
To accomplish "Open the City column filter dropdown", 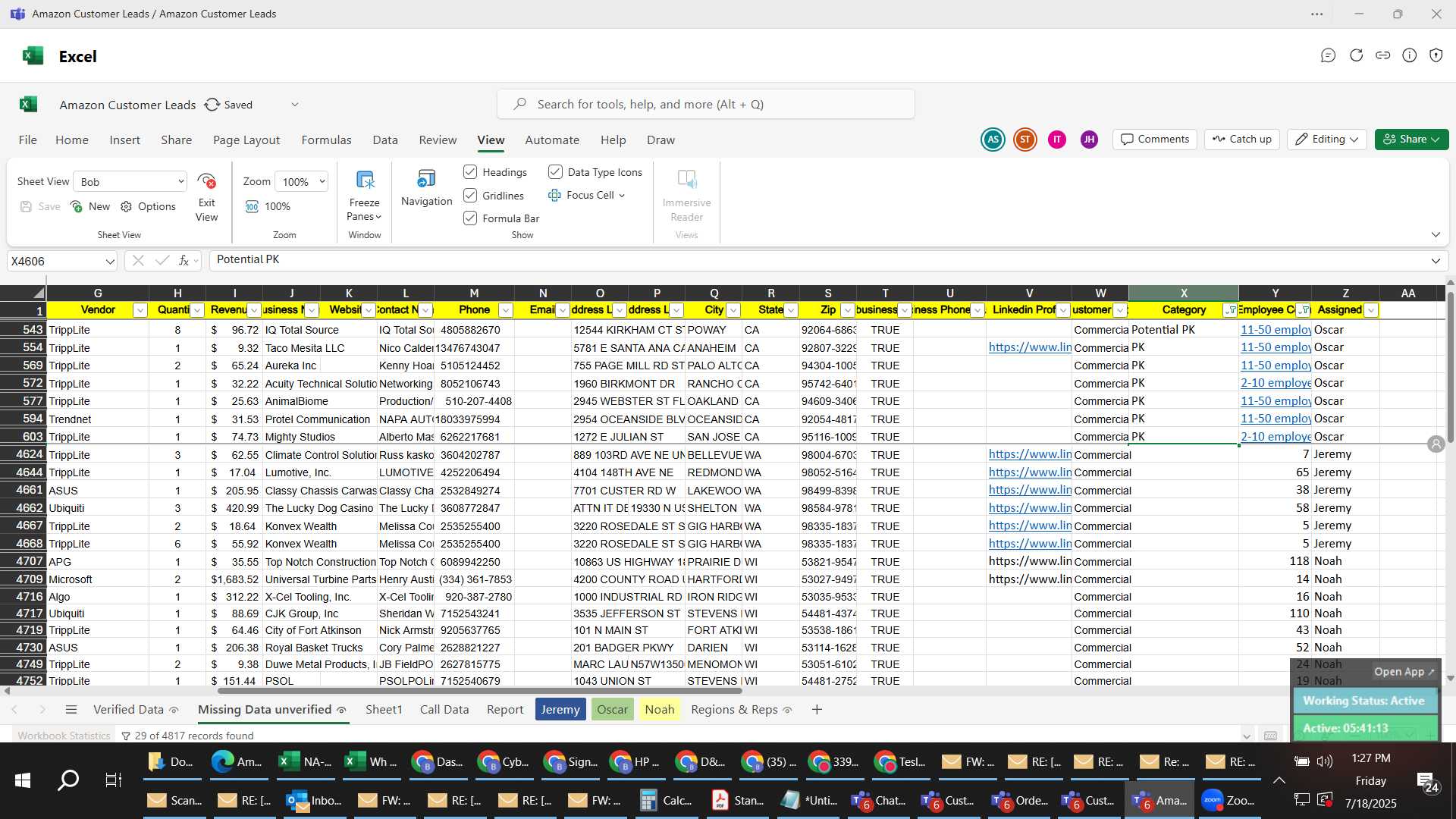I will pos(733,310).
